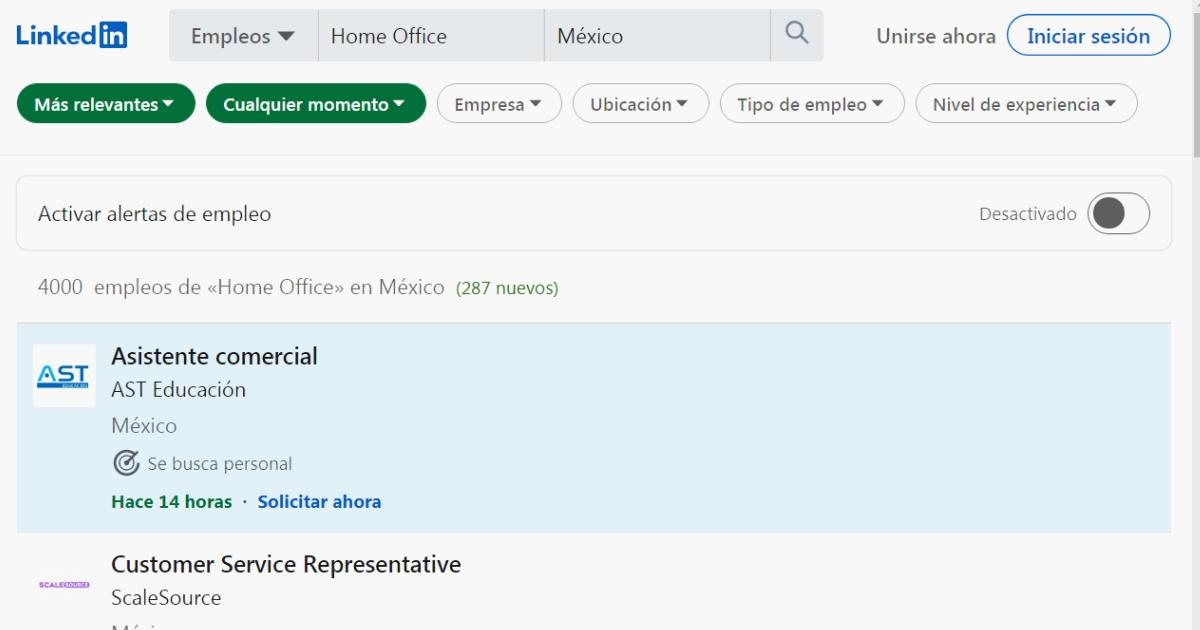
Task: Open the Más relevantes sort dropdown
Action: pyautogui.click(x=106, y=104)
